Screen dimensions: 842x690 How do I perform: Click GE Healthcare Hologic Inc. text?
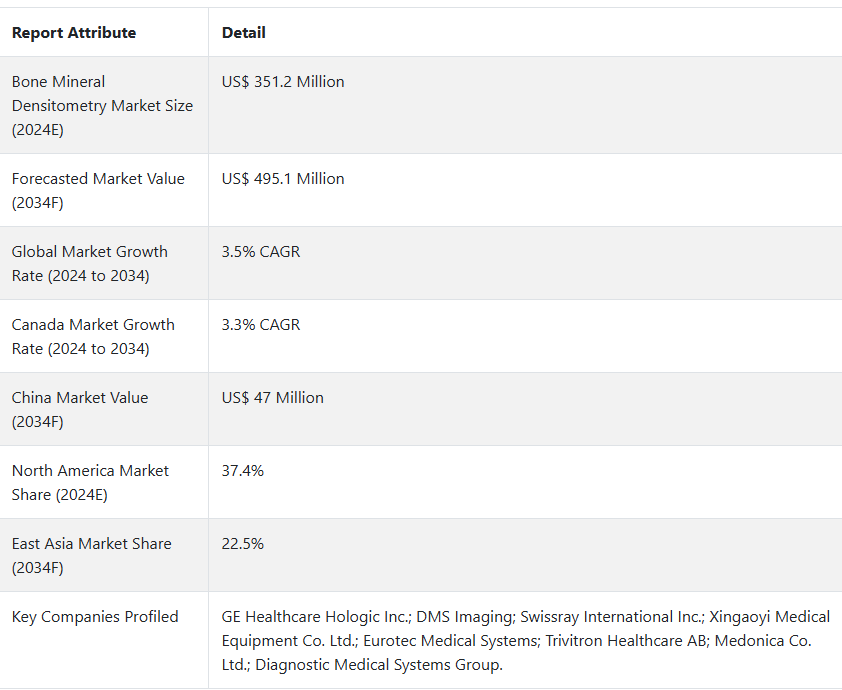tap(314, 617)
